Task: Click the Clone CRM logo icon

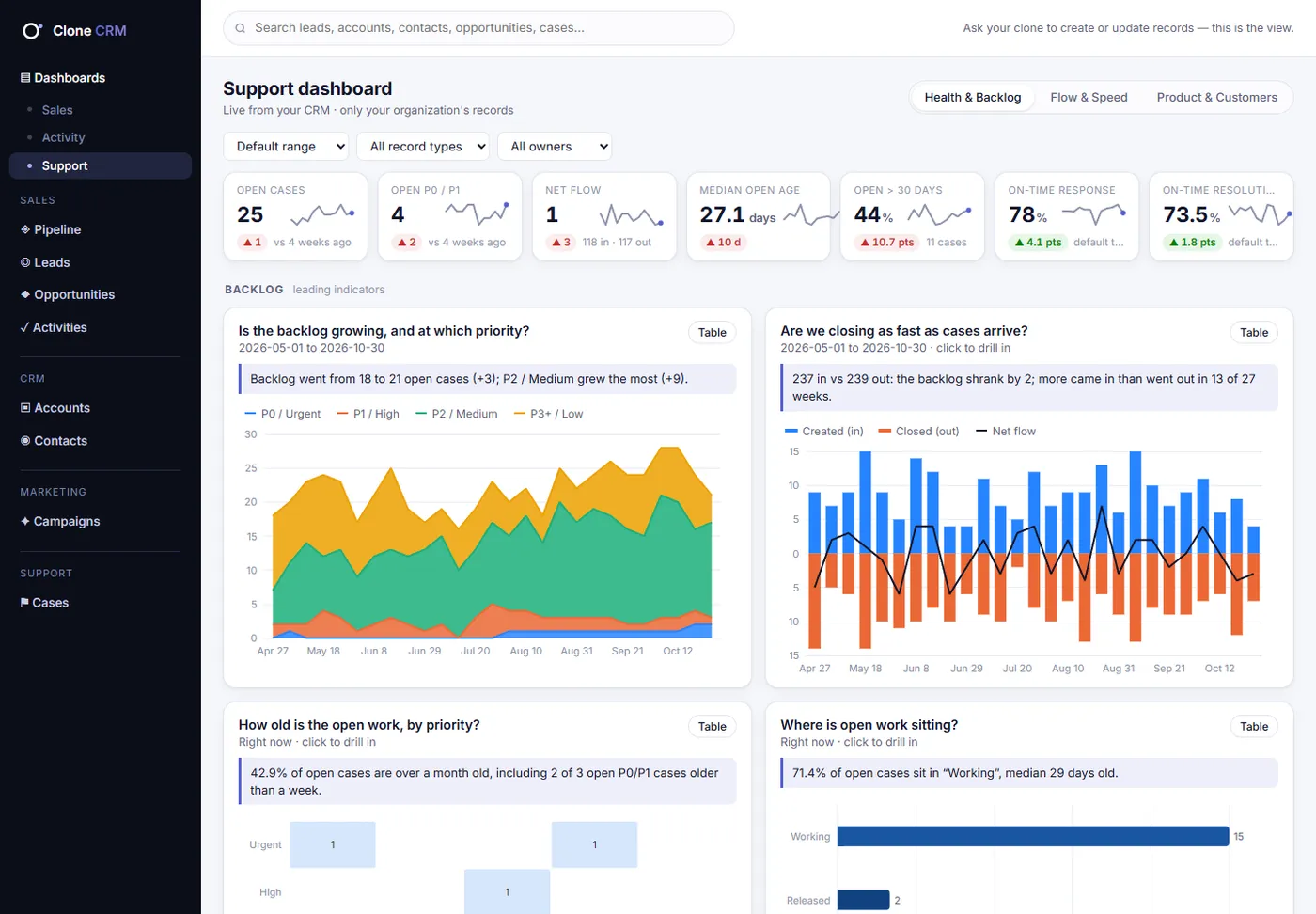Action: (x=32, y=30)
